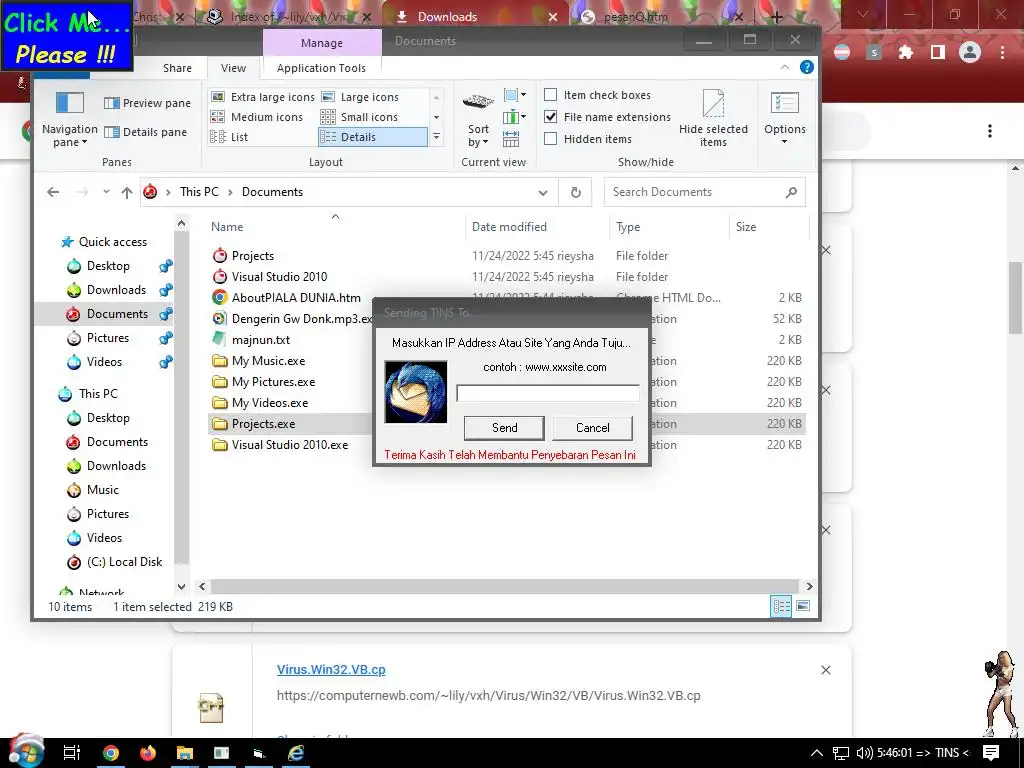
Task: Select the Projects folder
Action: tap(252, 256)
